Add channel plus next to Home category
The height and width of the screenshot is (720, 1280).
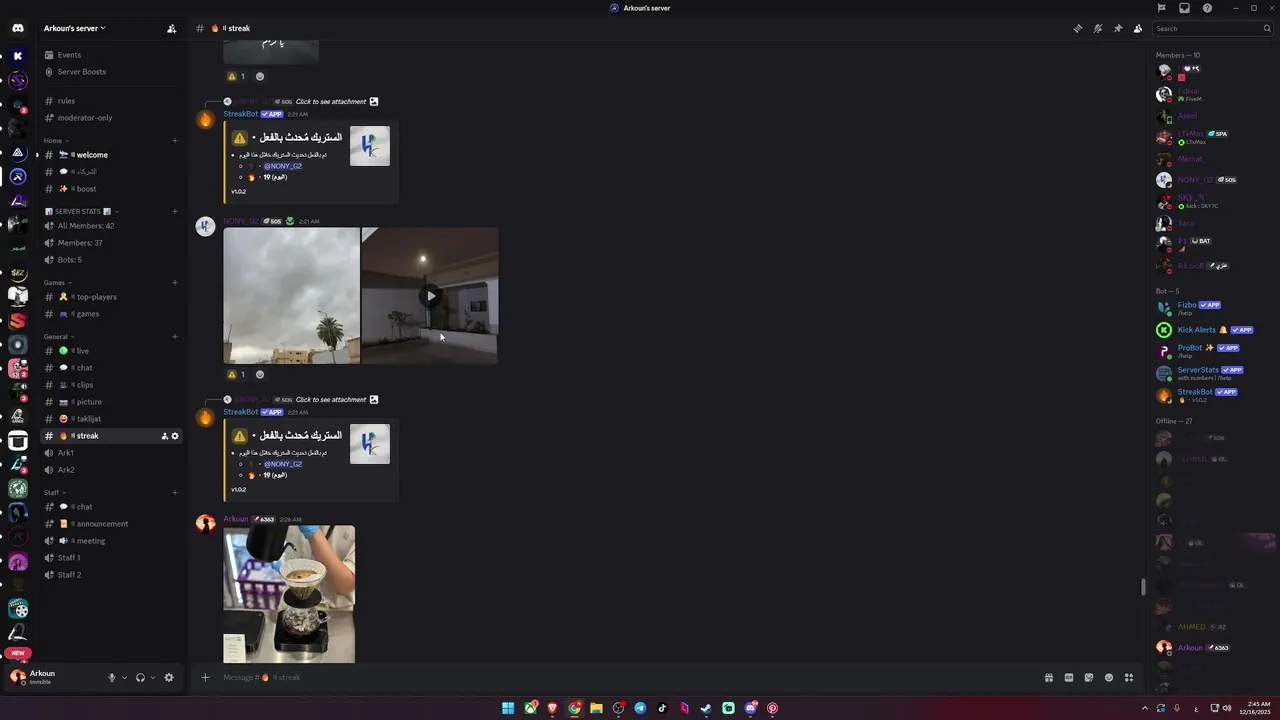175,140
